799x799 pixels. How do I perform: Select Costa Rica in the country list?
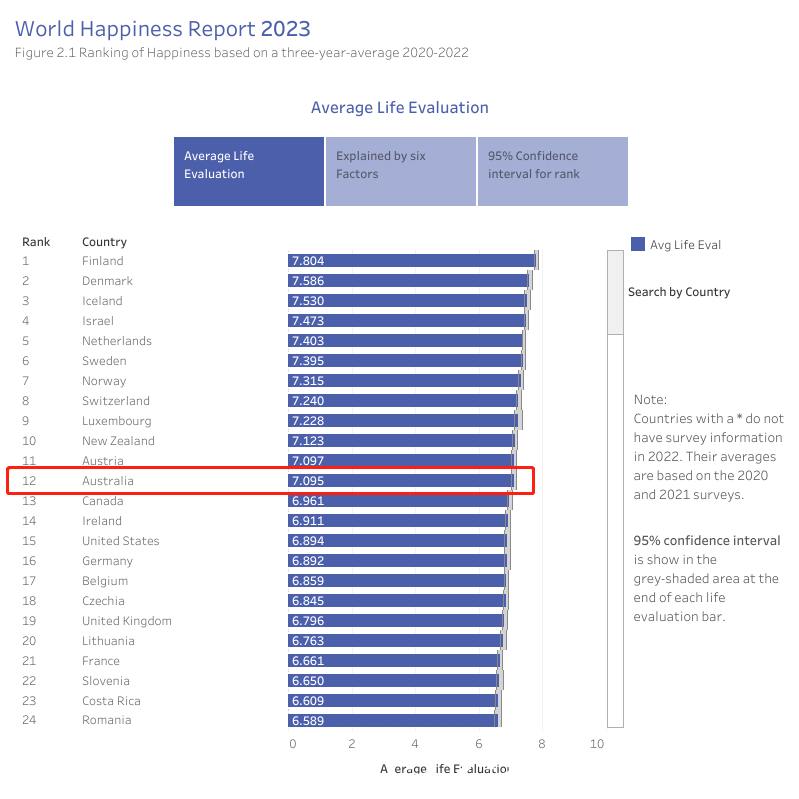point(111,701)
